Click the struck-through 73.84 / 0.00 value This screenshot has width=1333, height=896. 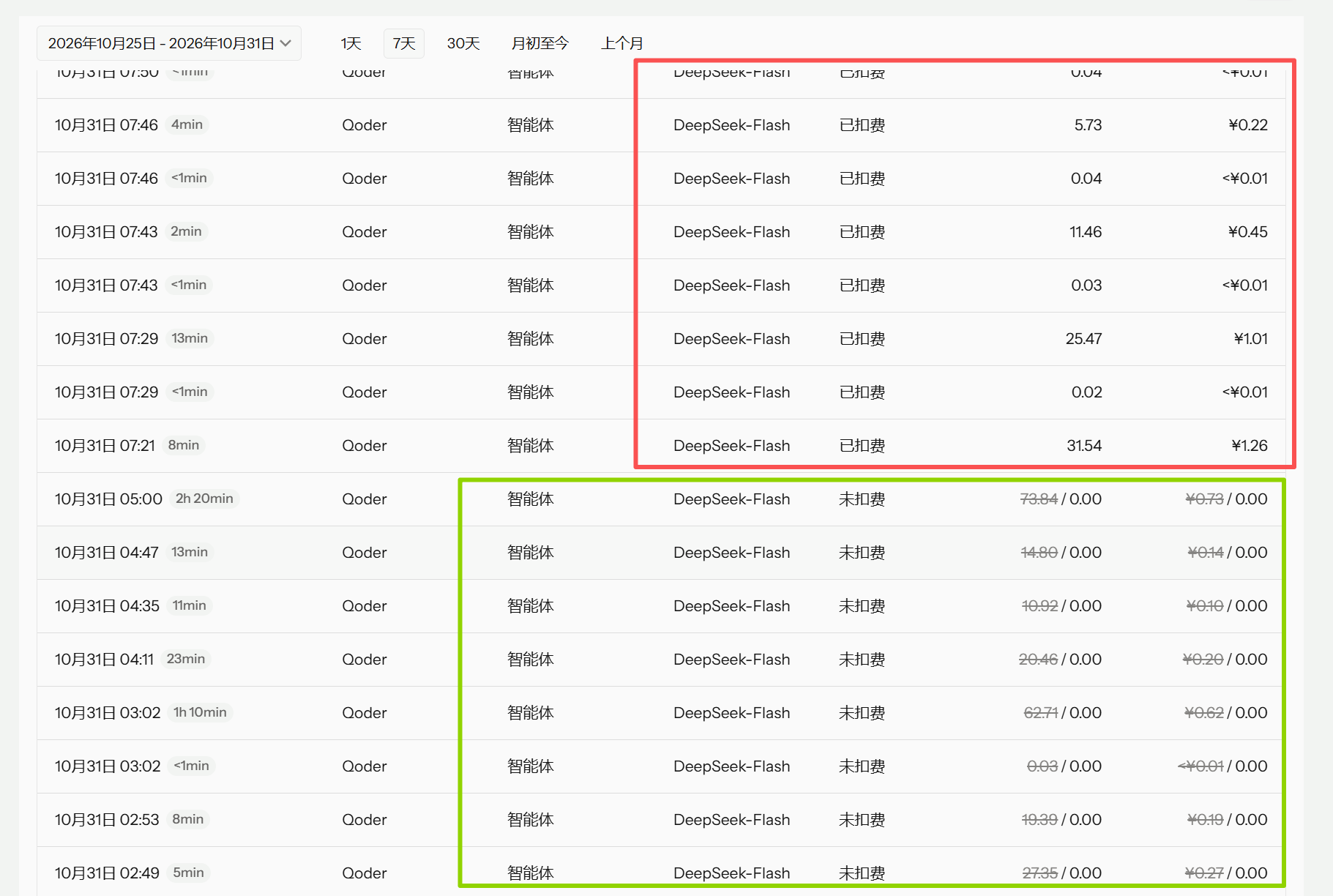coord(1061,499)
